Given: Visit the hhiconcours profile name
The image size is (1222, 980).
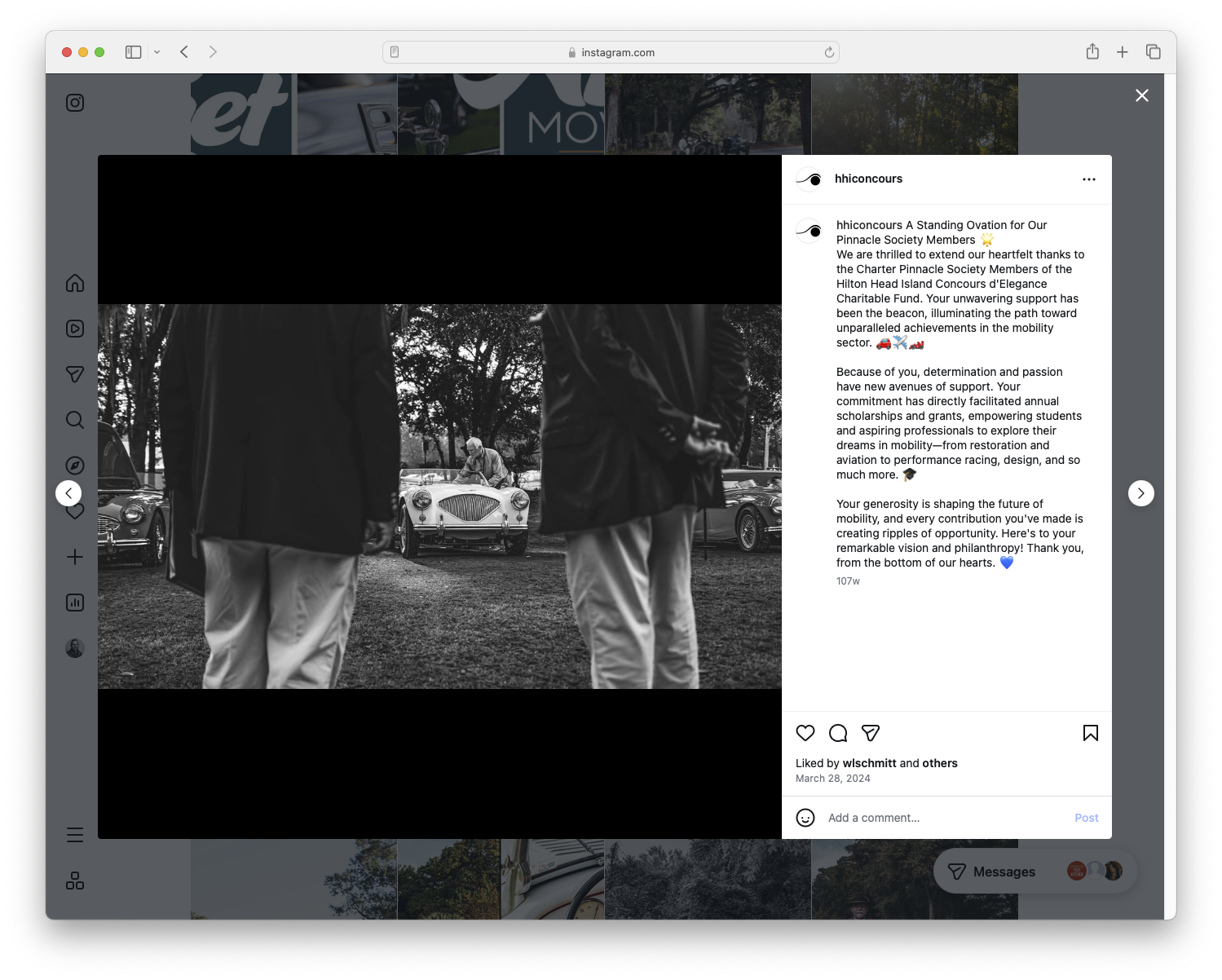Looking at the screenshot, I should tap(869, 179).
